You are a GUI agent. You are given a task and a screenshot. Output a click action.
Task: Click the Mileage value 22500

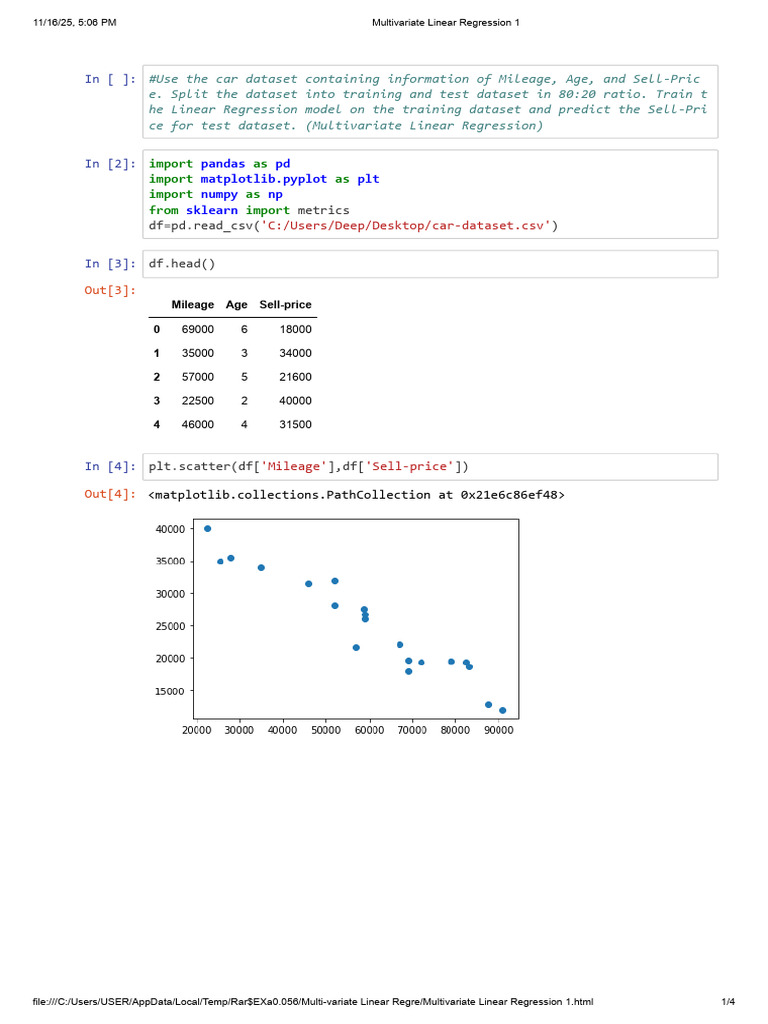tap(198, 401)
